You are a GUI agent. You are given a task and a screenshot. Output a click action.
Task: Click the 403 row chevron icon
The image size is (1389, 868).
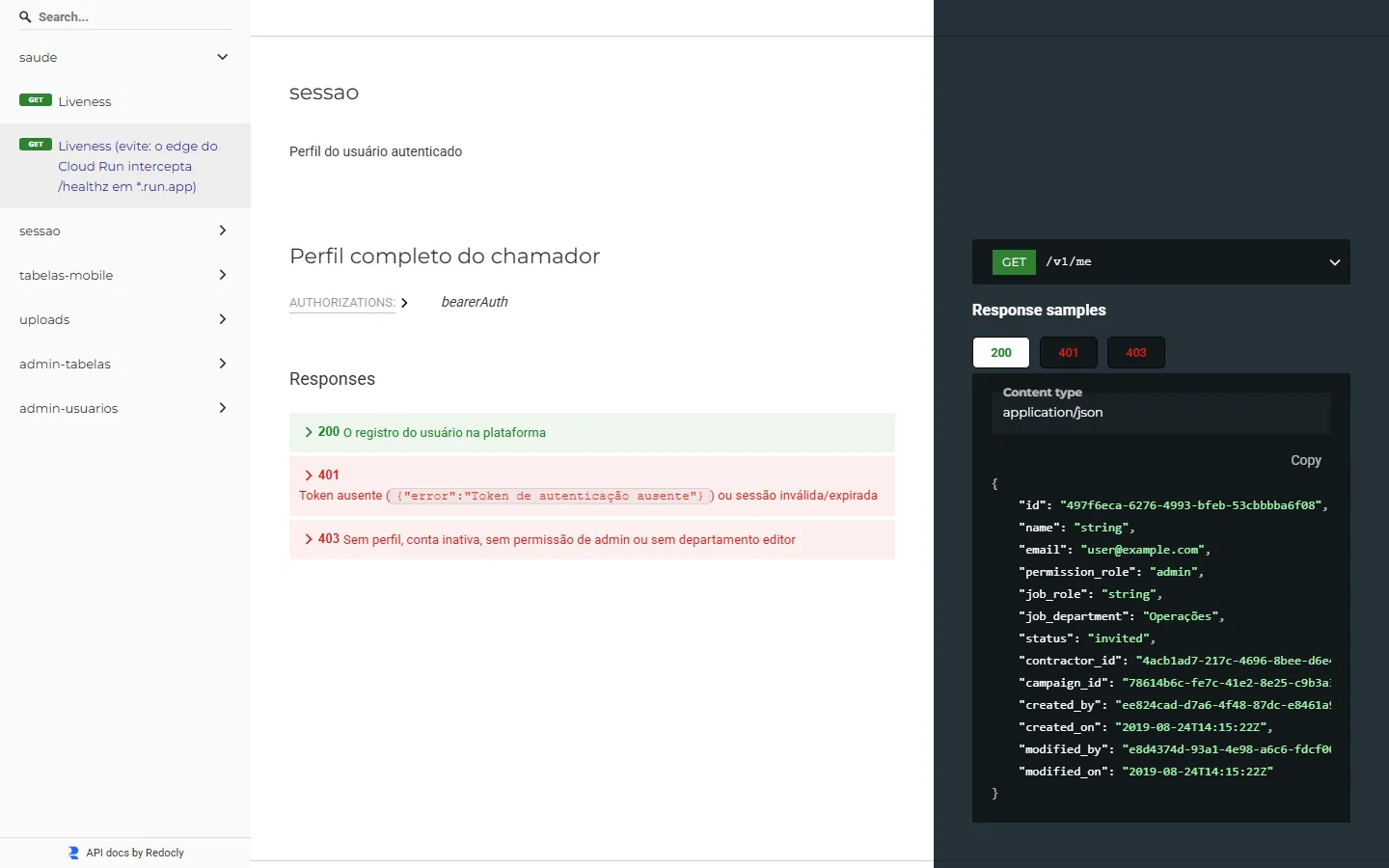(309, 539)
